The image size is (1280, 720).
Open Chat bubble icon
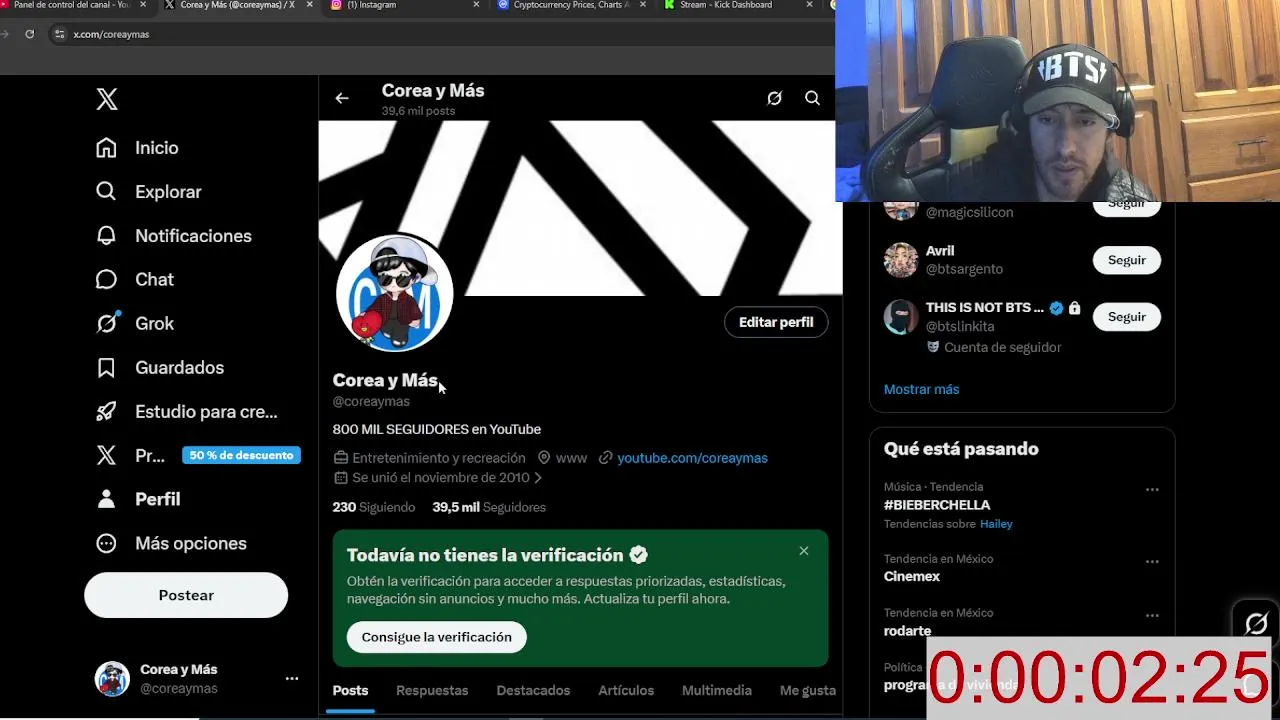click(x=106, y=279)
